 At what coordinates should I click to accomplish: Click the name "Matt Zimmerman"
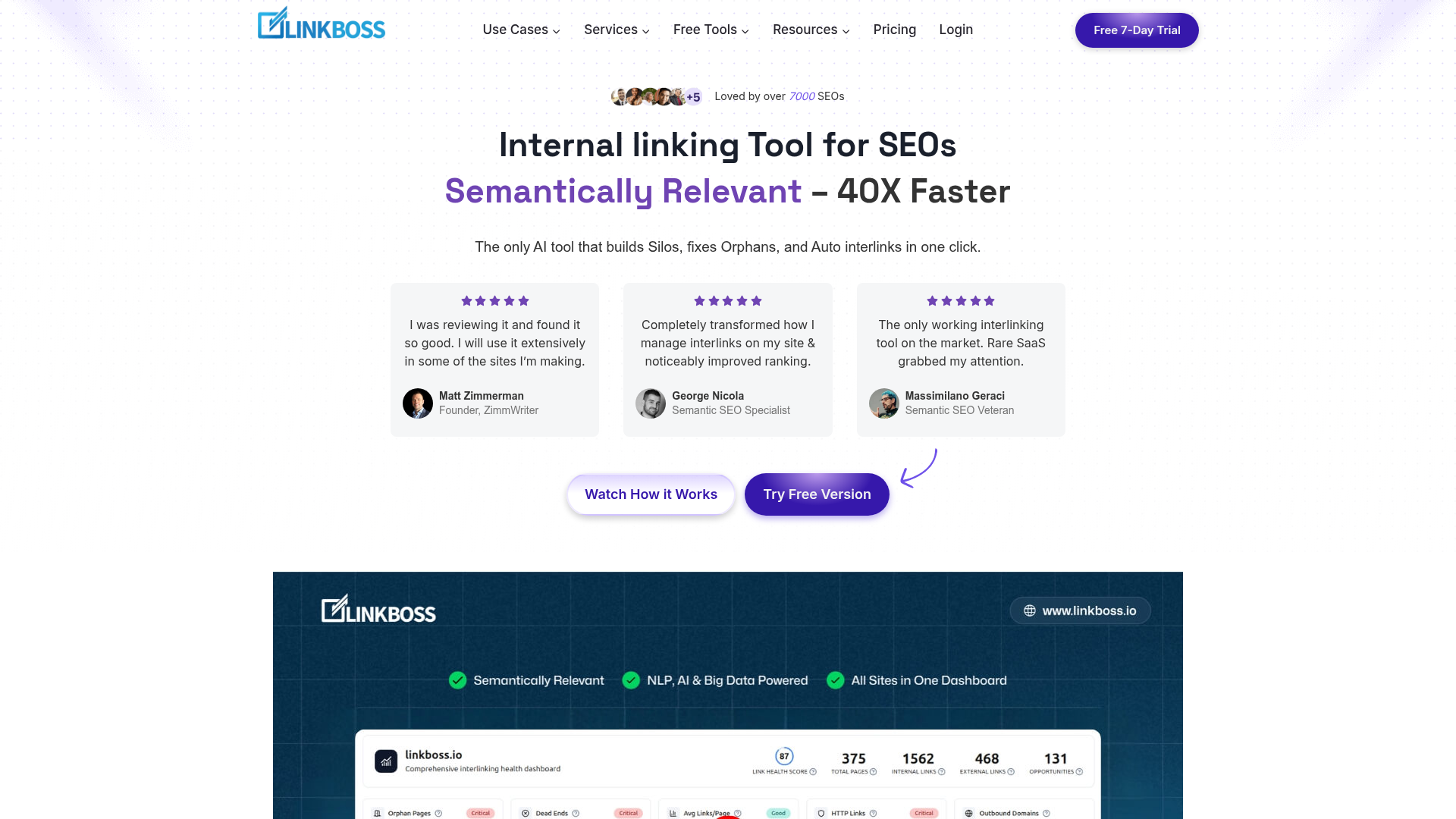482,396
